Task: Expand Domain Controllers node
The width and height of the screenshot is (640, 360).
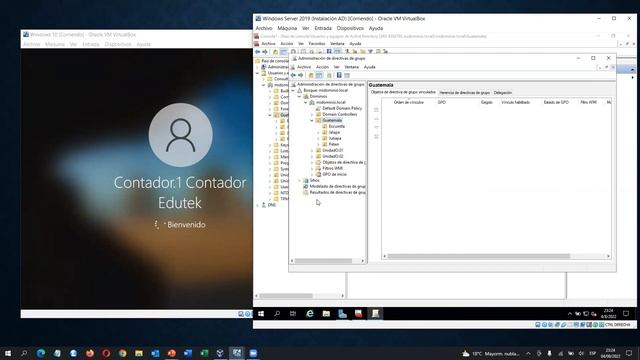Action: (x=312, y=114)
